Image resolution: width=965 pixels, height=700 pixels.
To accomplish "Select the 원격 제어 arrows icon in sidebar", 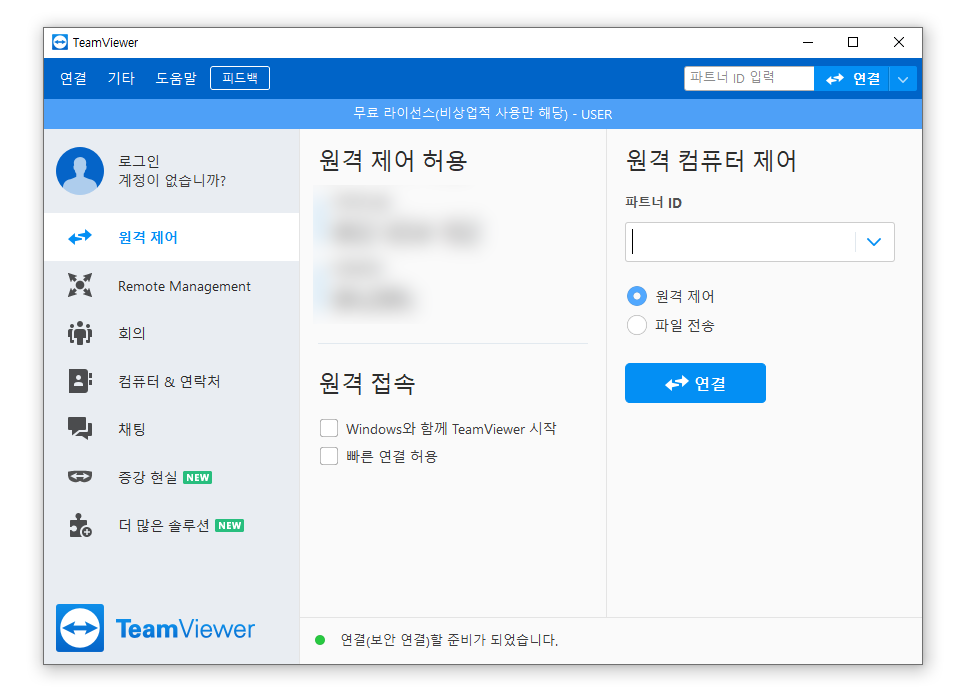I will (80, 237).
